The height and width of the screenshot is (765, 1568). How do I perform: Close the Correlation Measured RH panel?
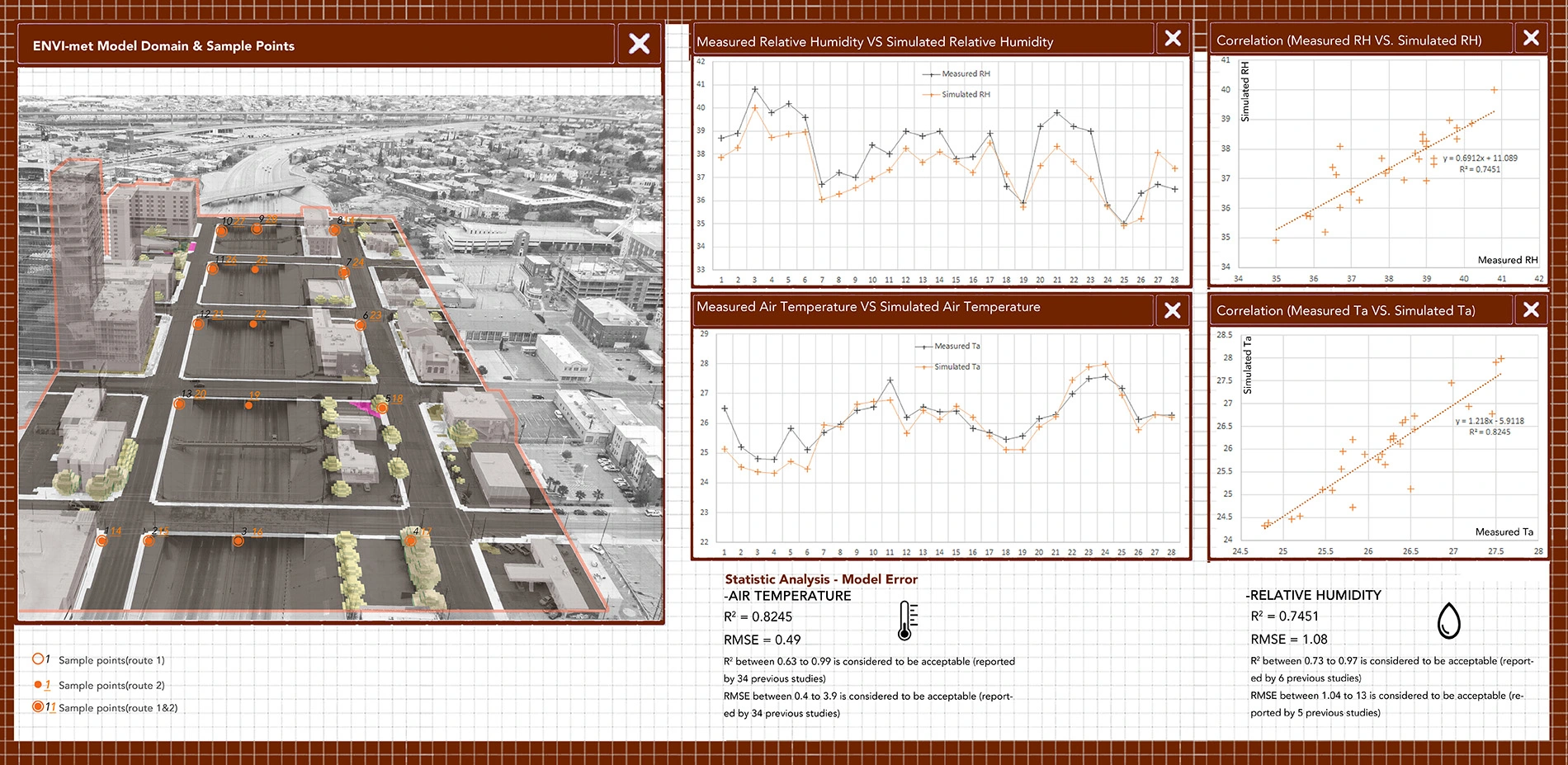tap(1531, 38)
